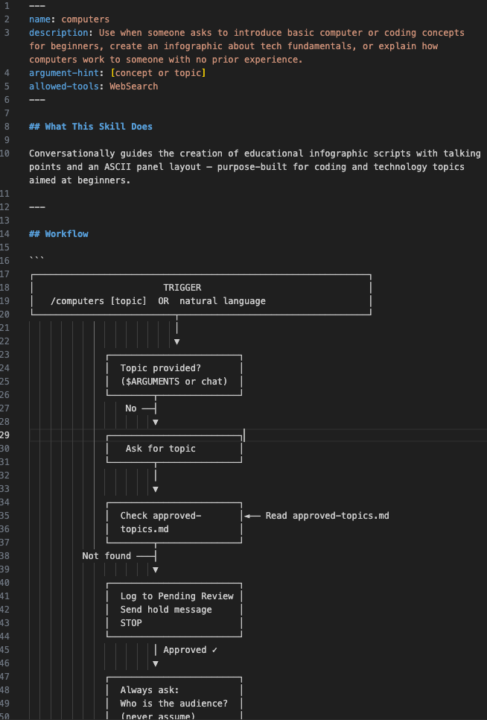The width and height of the screenshot is (487, 720).
Task: Click the TRIGGER text in the top box
Action: (182, 287)
